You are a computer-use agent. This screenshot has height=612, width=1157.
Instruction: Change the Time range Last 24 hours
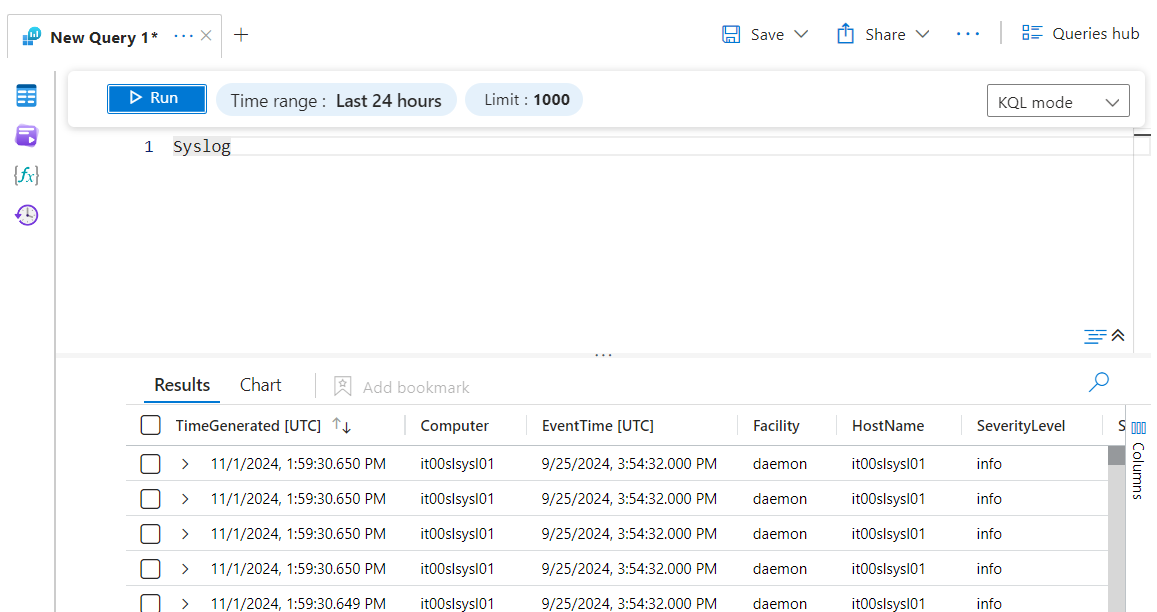point(336,100)
